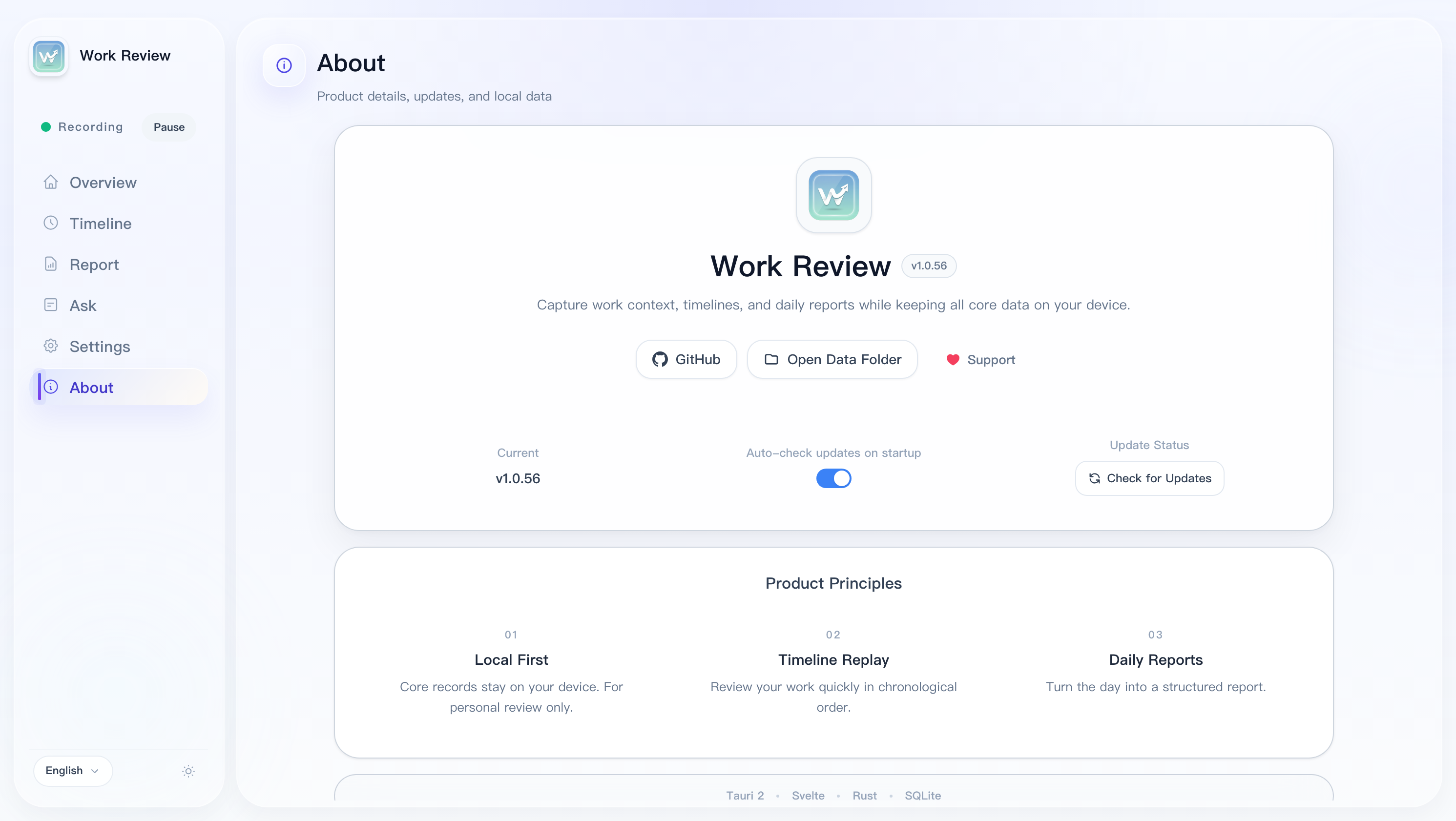Toggle the light theme sun icon

(x=188, y=771)
